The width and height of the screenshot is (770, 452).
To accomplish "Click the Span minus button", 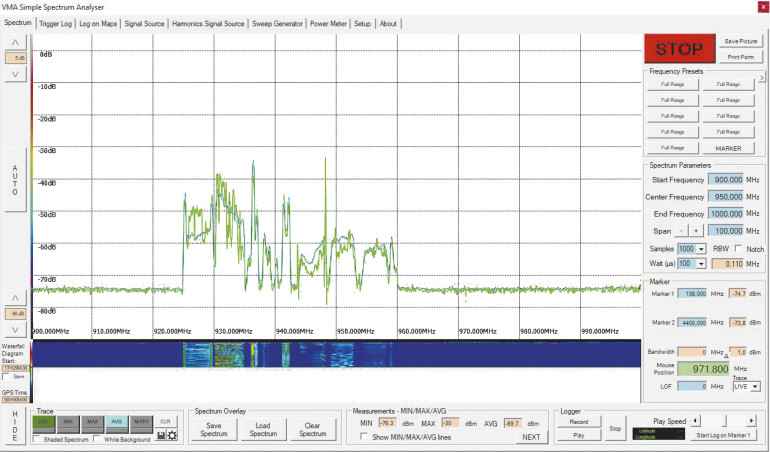I will pos(682,231).
